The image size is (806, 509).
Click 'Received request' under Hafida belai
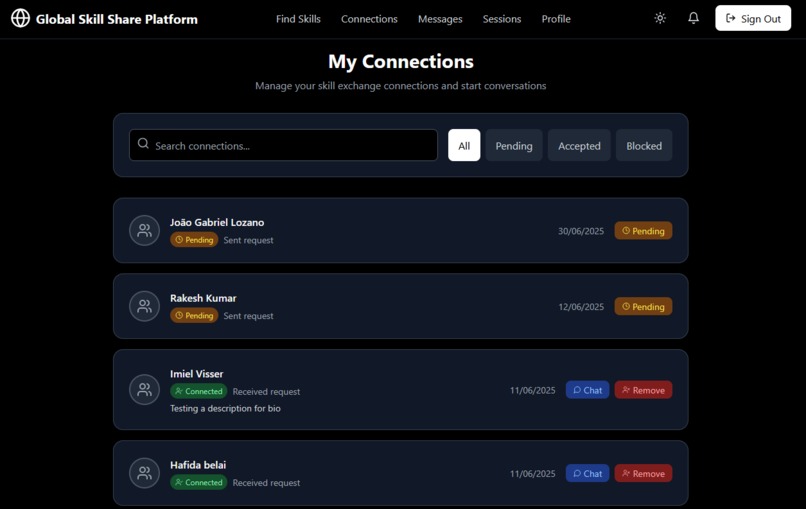pos(266,483)
